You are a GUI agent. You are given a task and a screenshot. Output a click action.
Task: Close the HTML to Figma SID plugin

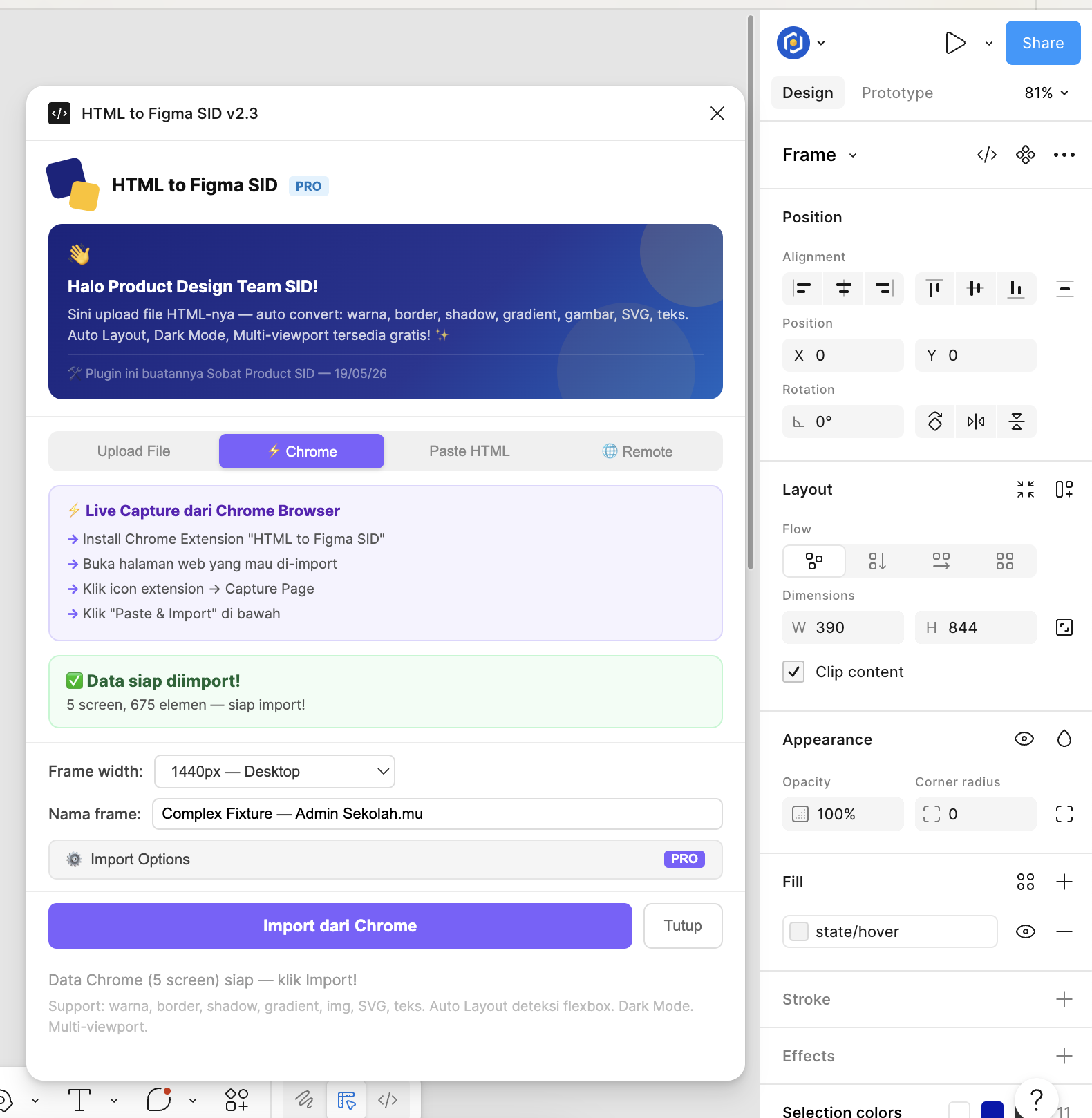[x=717, y=113]
